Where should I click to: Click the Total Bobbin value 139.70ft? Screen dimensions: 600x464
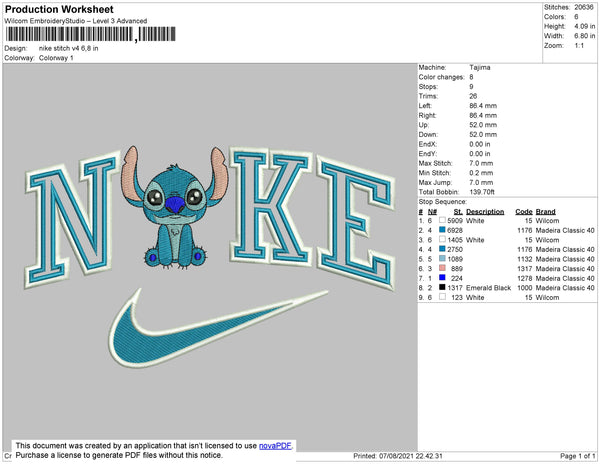pyautogui.click(x=482, y=192)
